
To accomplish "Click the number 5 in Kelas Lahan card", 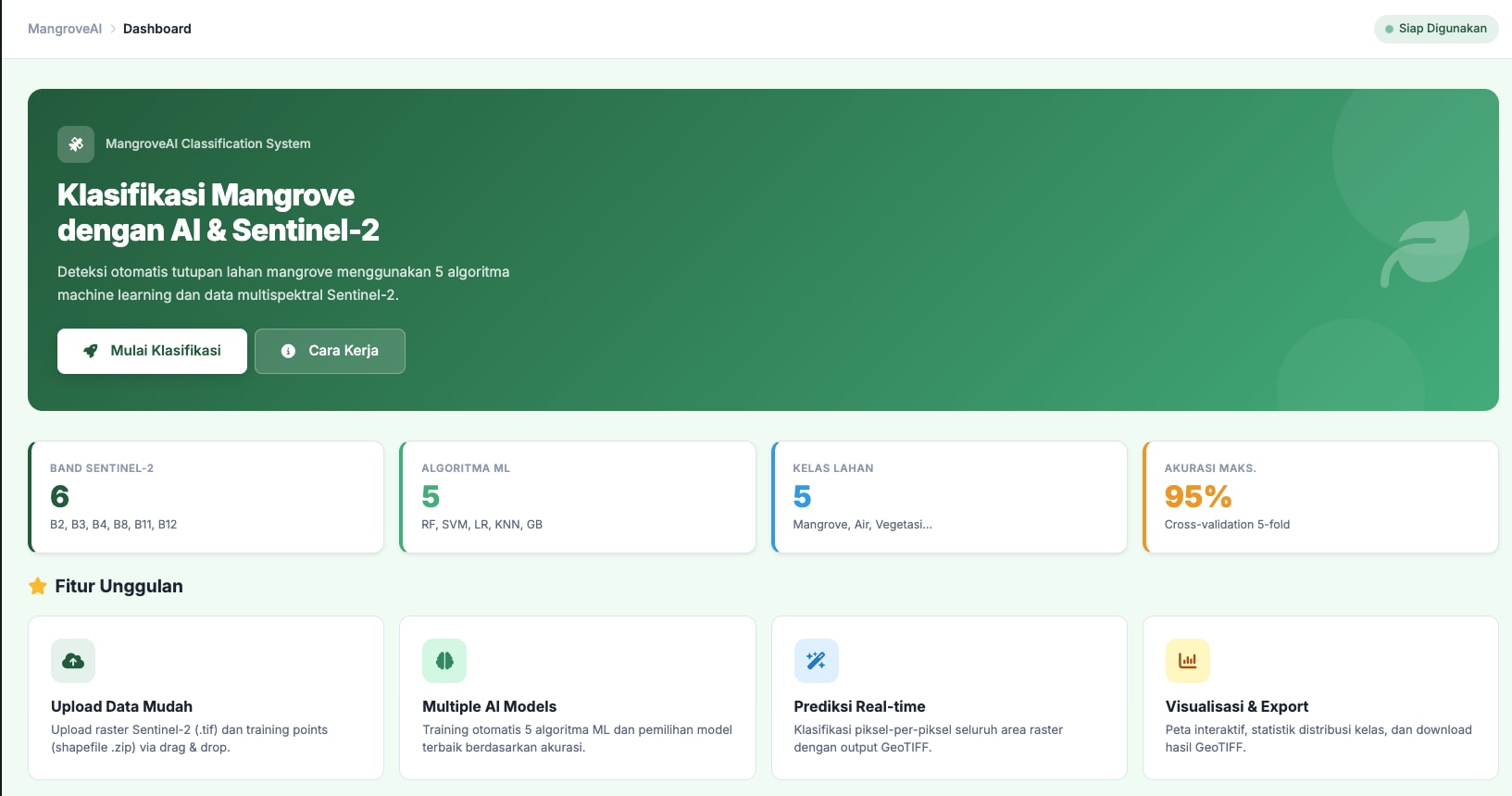I will pos(803,497).
